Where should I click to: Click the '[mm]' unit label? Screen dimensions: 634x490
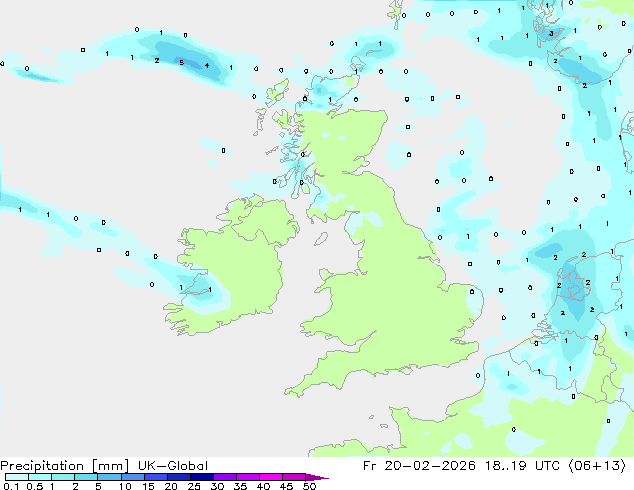(110, 466)
